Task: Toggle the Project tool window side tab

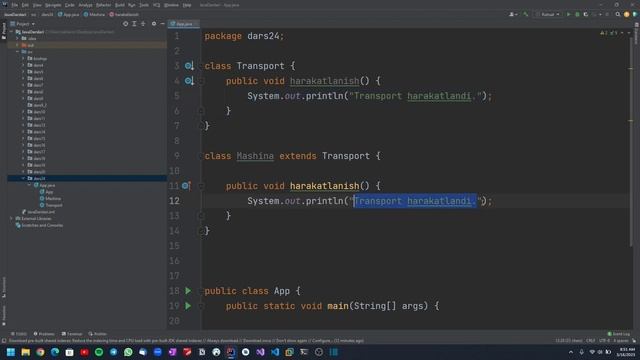Action: (x=4, y=31)
